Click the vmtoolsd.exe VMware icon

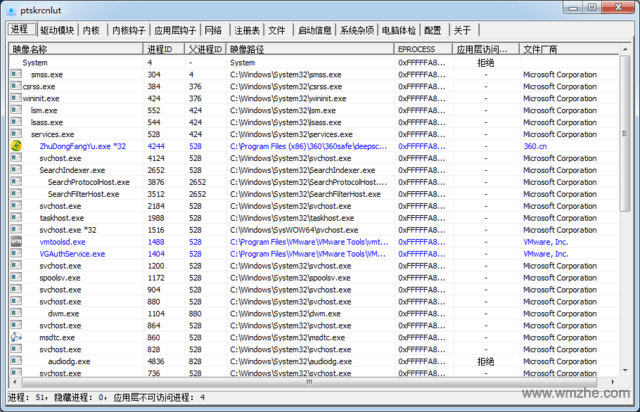tap(16, 242)
